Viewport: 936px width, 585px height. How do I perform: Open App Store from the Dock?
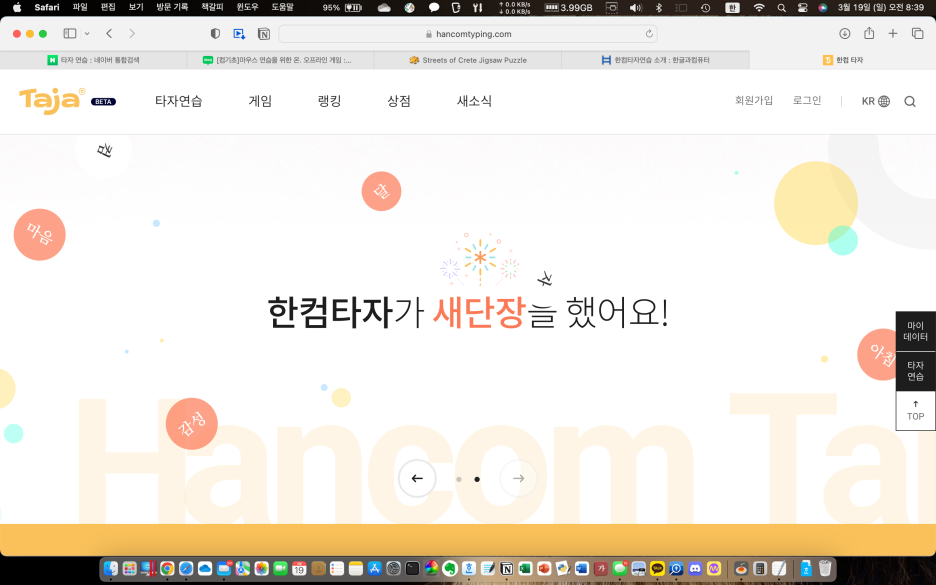click(374, 568)
